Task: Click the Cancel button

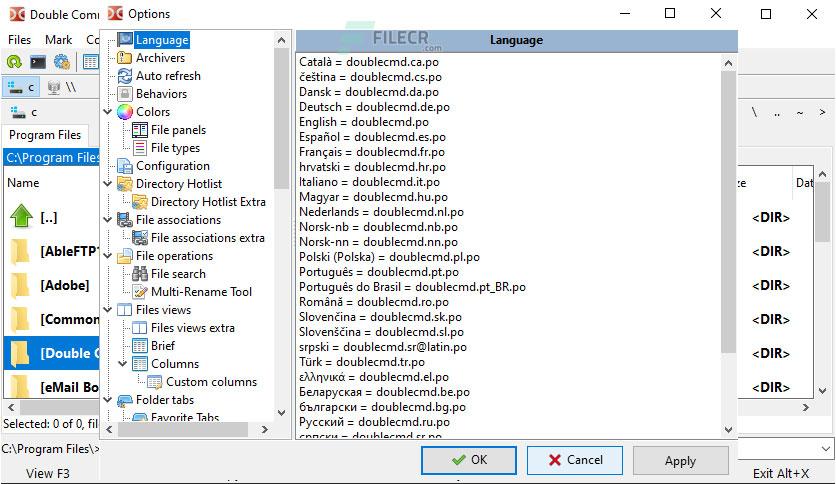Action: (574, 460)
